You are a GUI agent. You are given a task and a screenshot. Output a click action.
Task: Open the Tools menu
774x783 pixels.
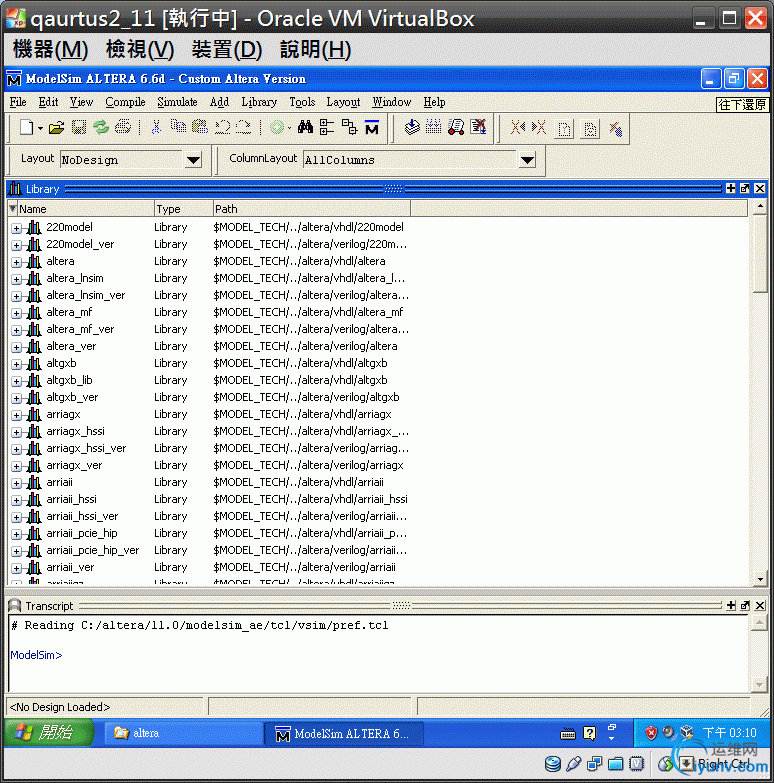[x=302, y=102]
